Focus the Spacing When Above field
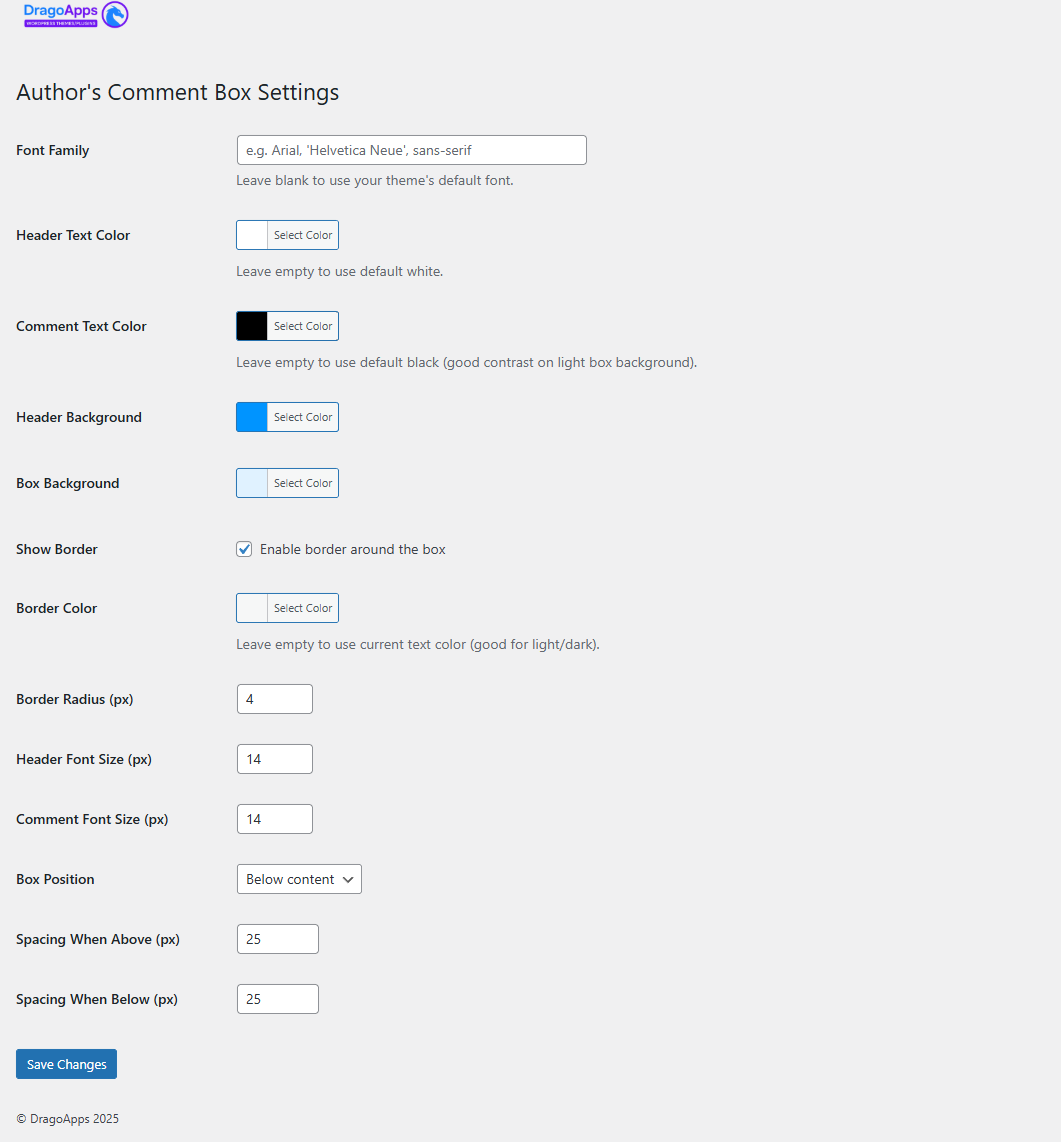This screenshot has width=1061, height=1142. pos(277,939)
